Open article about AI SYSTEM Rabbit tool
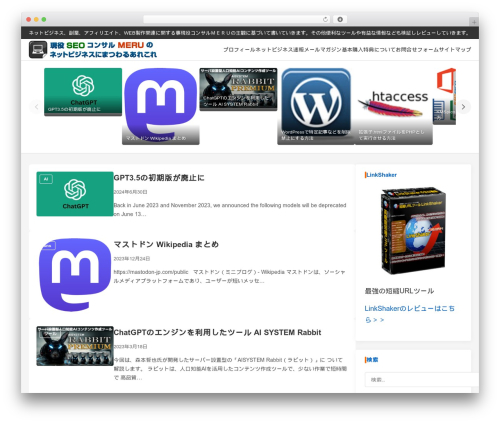This screenshot has height=423, width=500. tap(217, 332)
